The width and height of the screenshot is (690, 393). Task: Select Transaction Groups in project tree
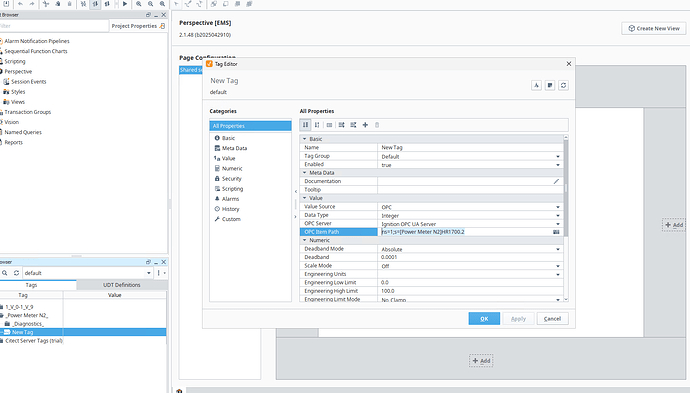pos(28,112)
